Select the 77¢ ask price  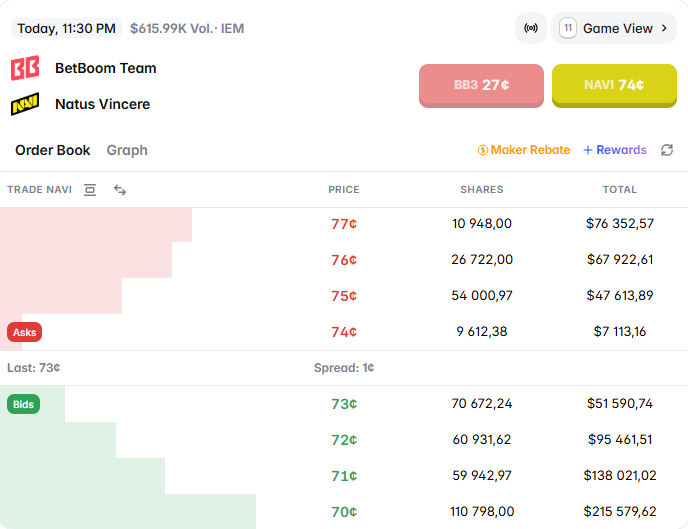point(344,224)
